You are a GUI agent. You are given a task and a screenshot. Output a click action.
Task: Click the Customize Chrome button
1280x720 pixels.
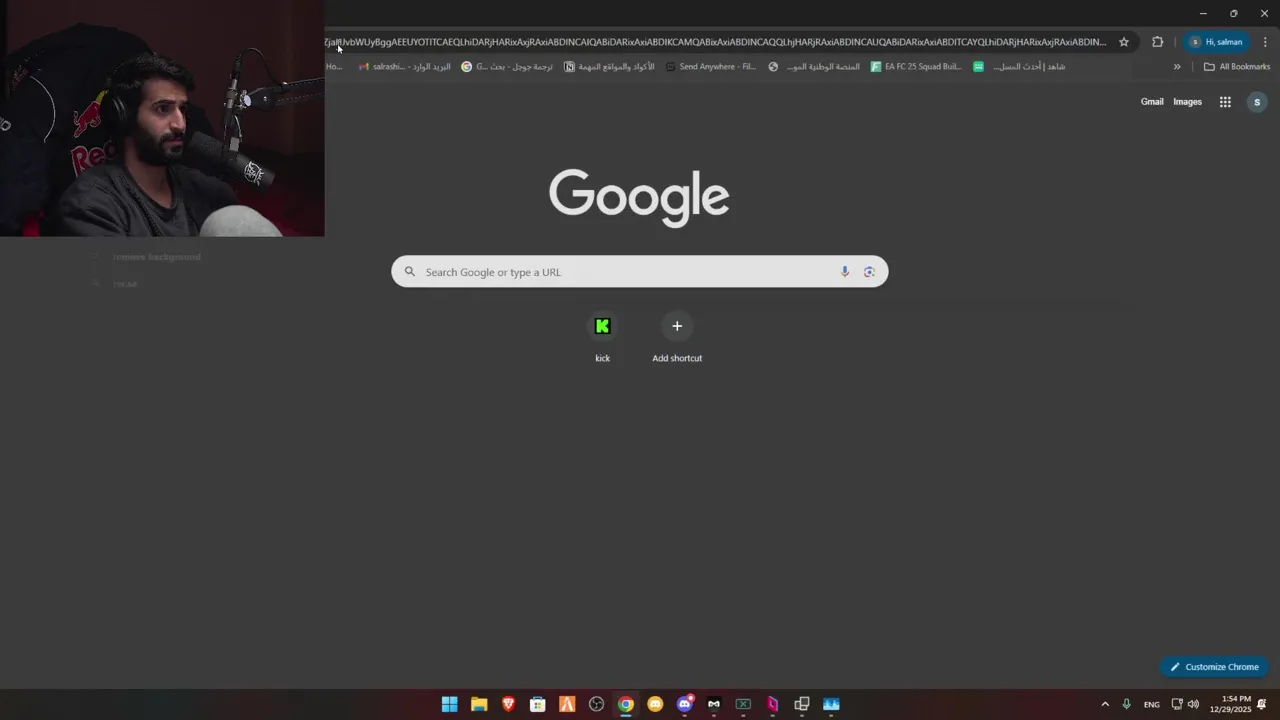(1215, 667)
